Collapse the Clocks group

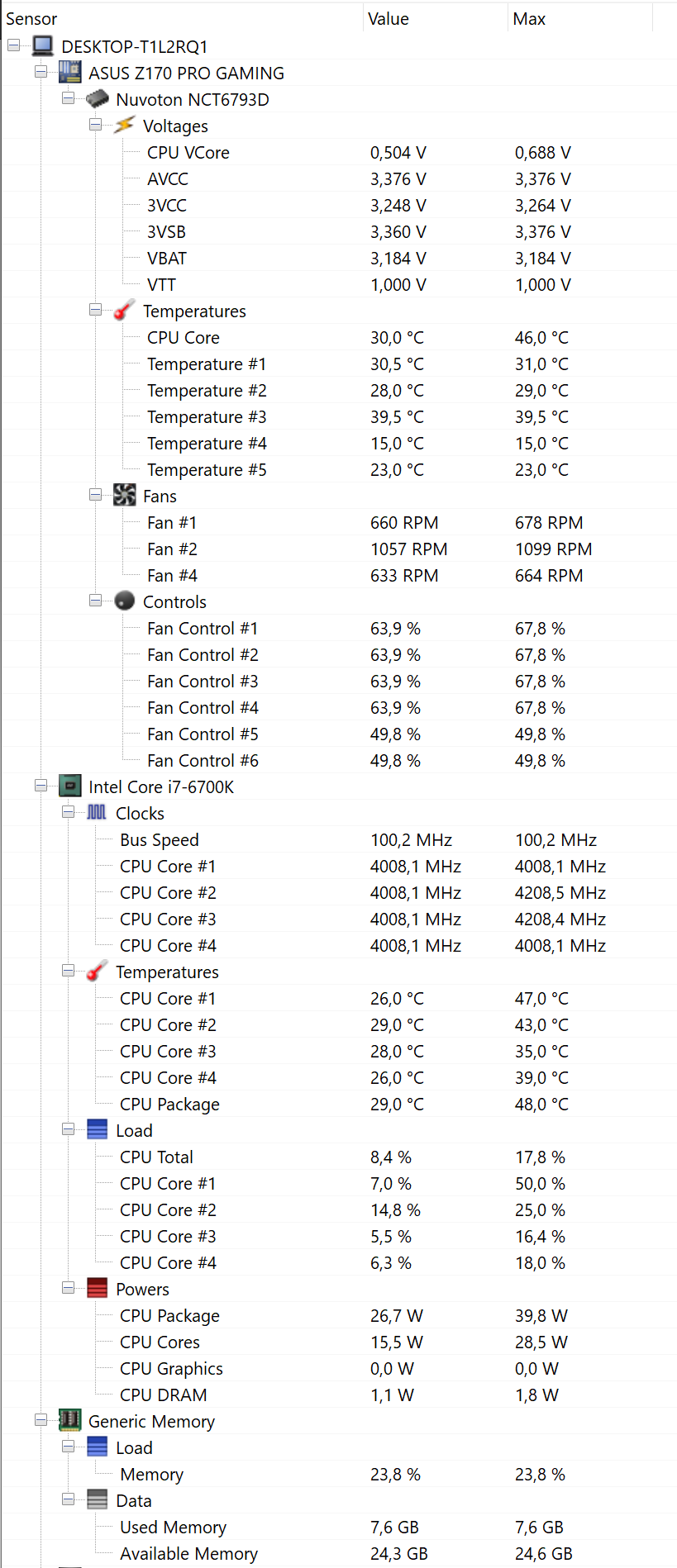point(69,812)
